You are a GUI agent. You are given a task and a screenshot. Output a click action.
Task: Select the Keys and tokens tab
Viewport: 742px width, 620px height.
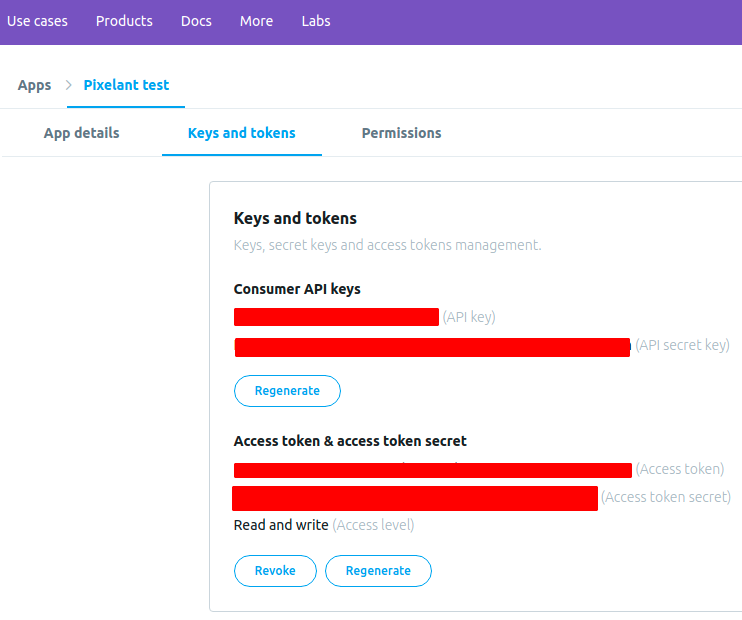tap(242, 133)
